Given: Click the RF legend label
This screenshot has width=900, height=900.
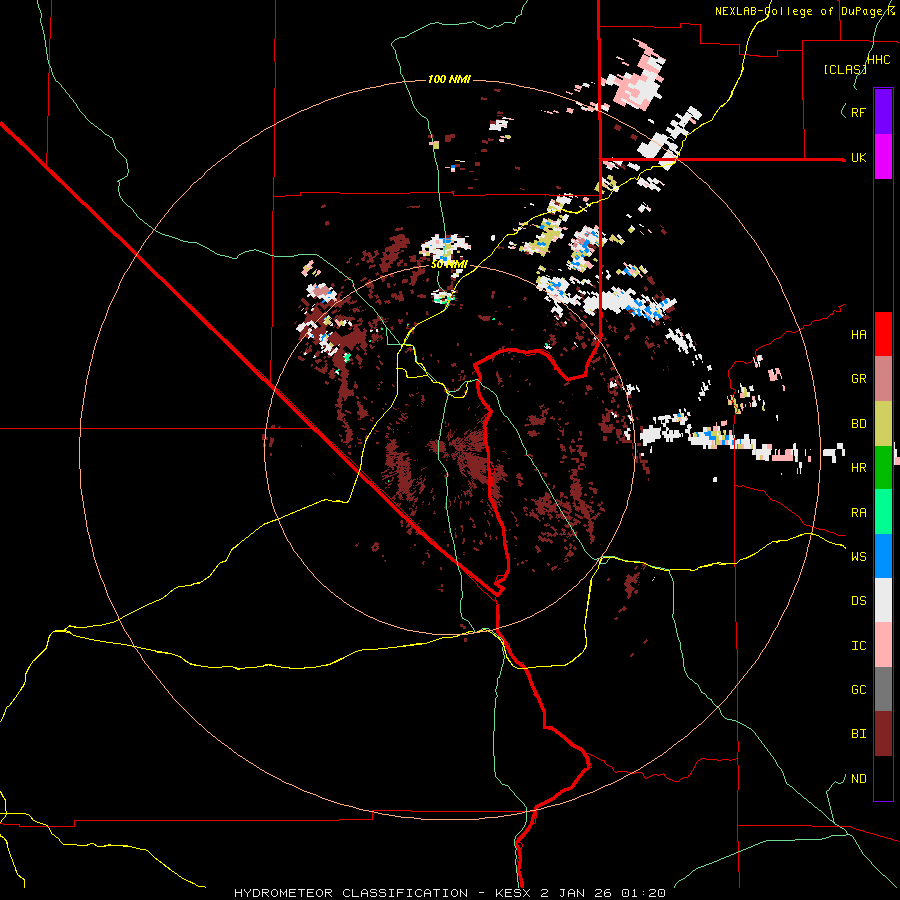Looking at the screenshot, I should pos(858,112).
